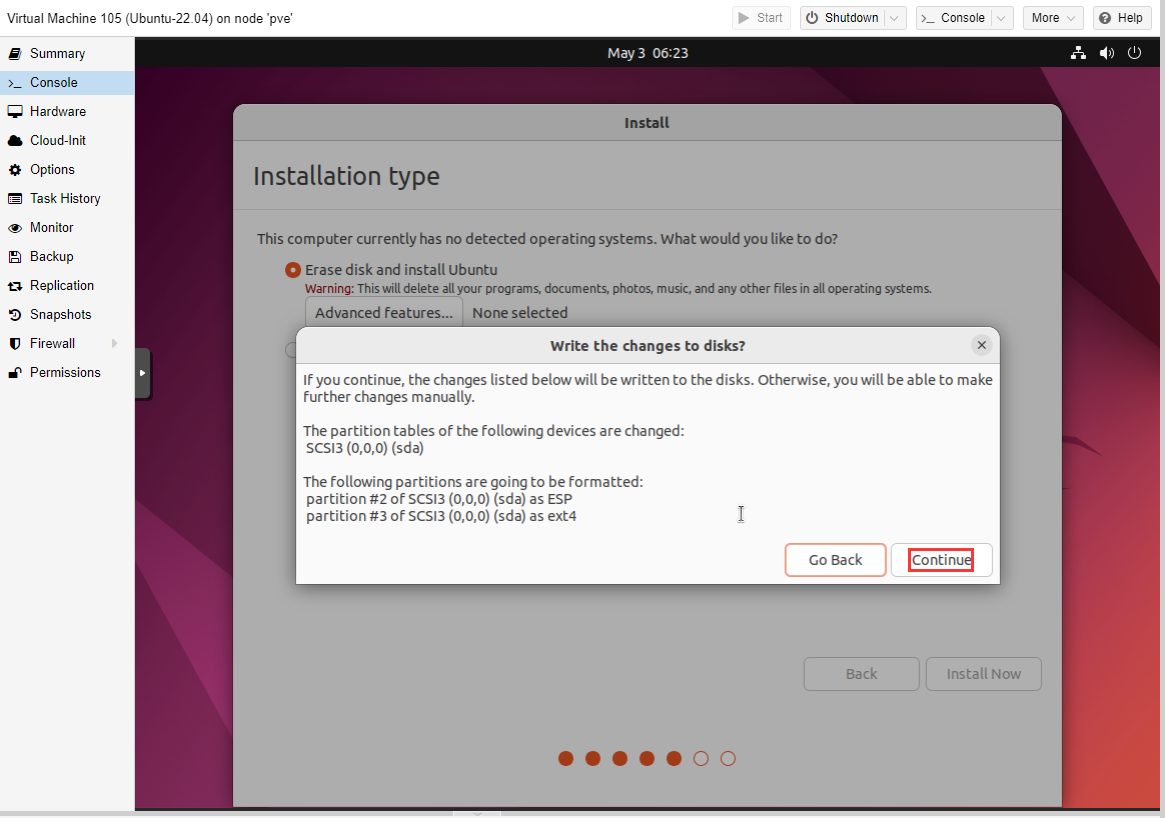The width and height of the screenshot is (1165, 818).
Task: Open the Backup floppy icon
Action: pos(15,257)
